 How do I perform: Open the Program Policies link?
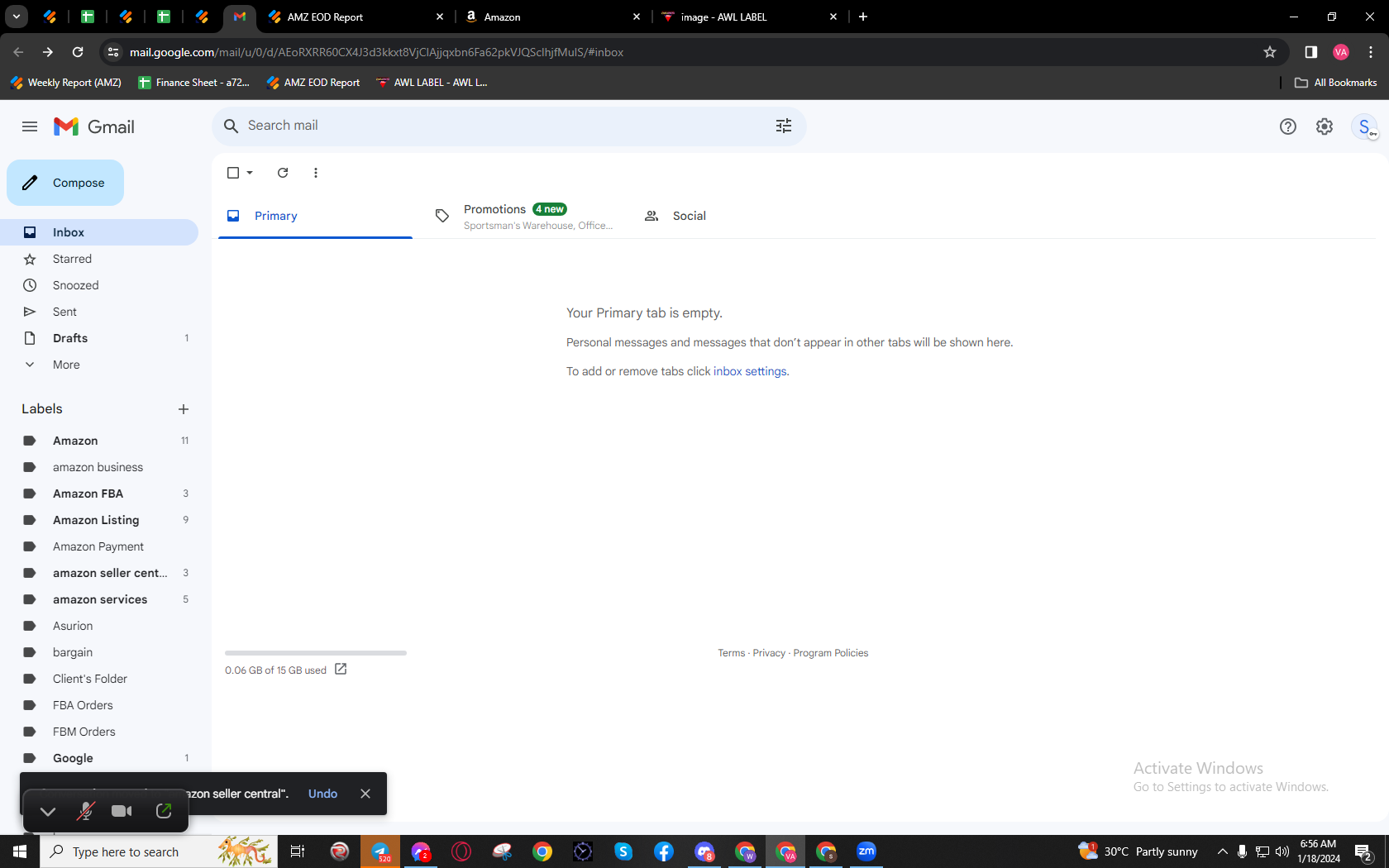point(831,653)
